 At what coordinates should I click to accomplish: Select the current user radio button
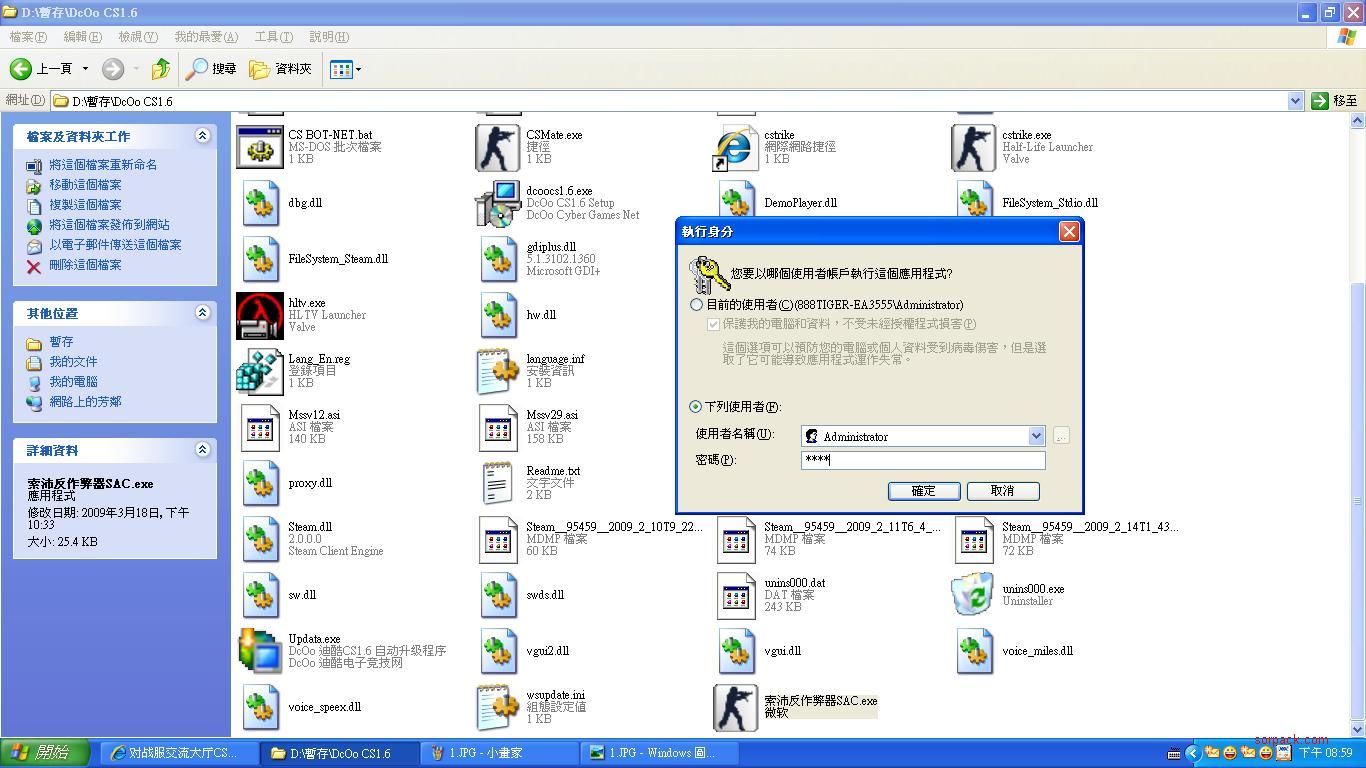click(x=697, y=304)
